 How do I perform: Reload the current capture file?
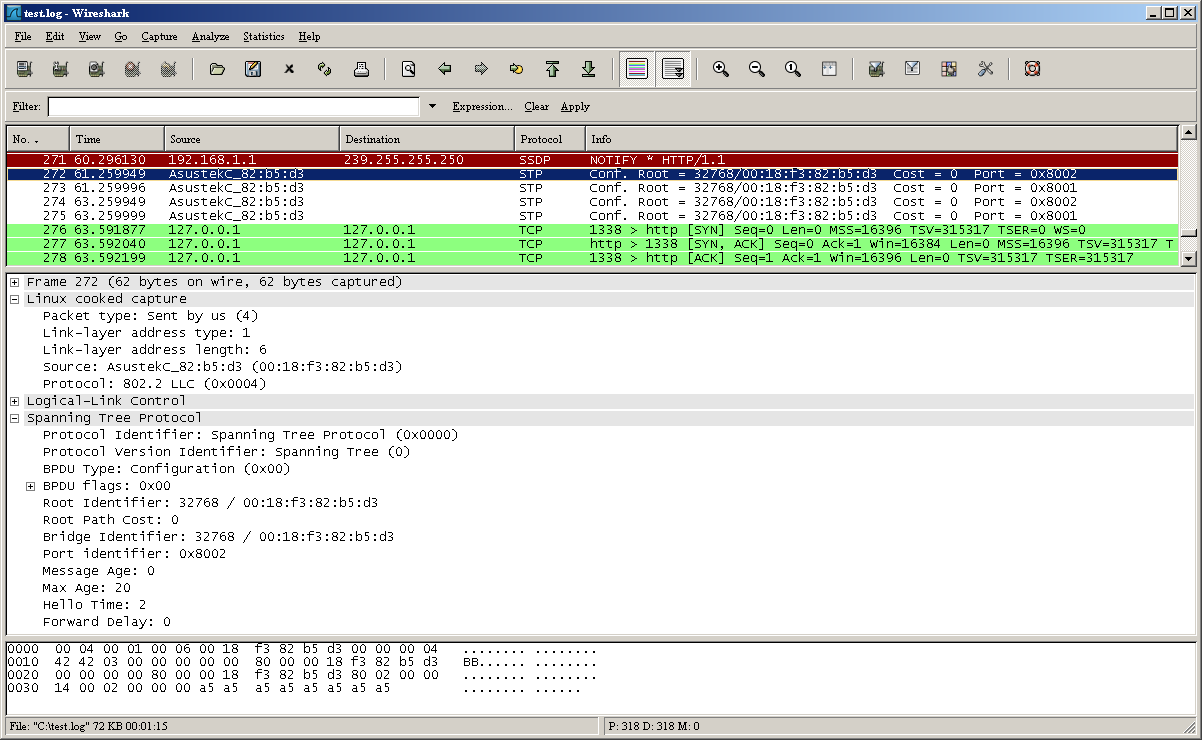pyautogui.click(x=325, y=69)
